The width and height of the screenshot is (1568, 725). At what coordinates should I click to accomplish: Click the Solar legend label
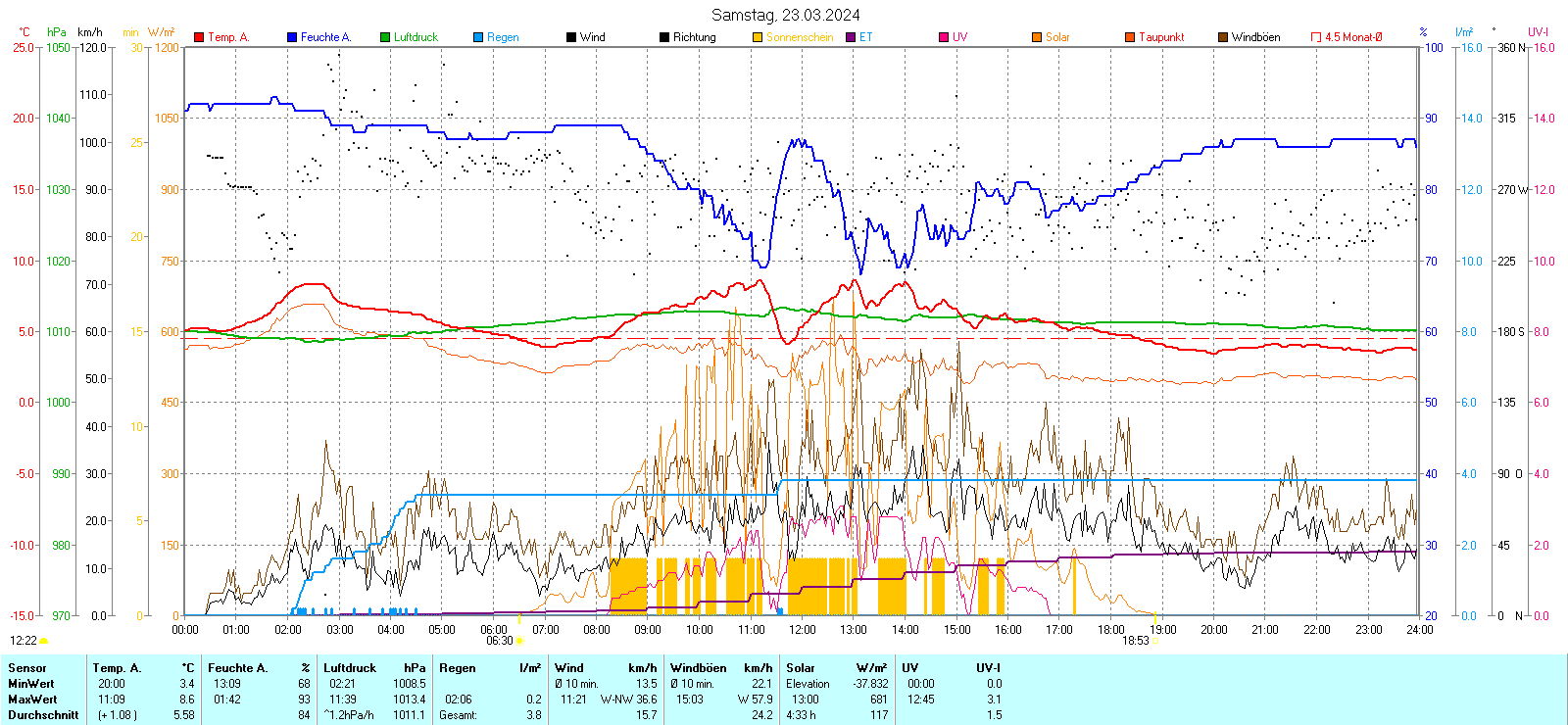coord(1057,37)
